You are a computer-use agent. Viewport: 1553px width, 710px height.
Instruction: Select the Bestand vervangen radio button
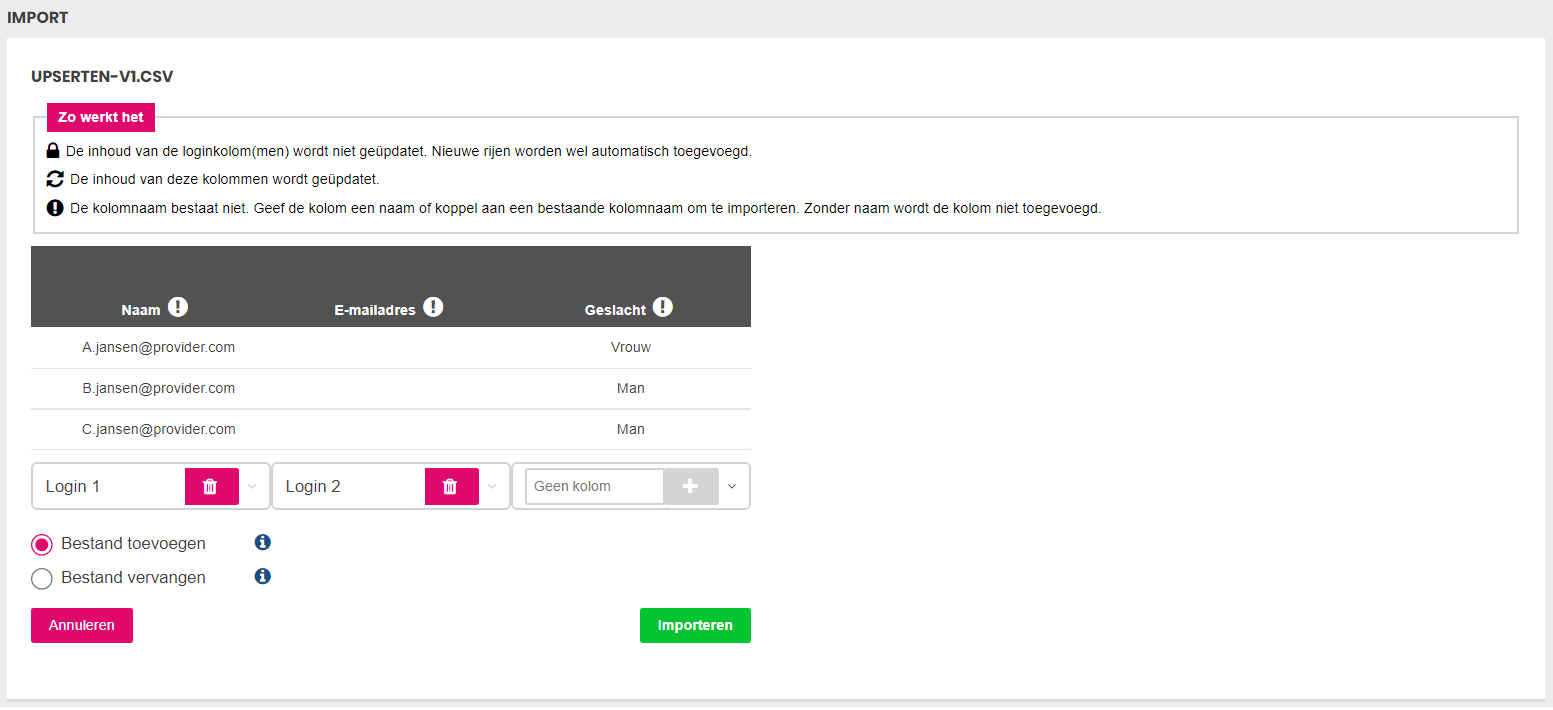(42, 579)
